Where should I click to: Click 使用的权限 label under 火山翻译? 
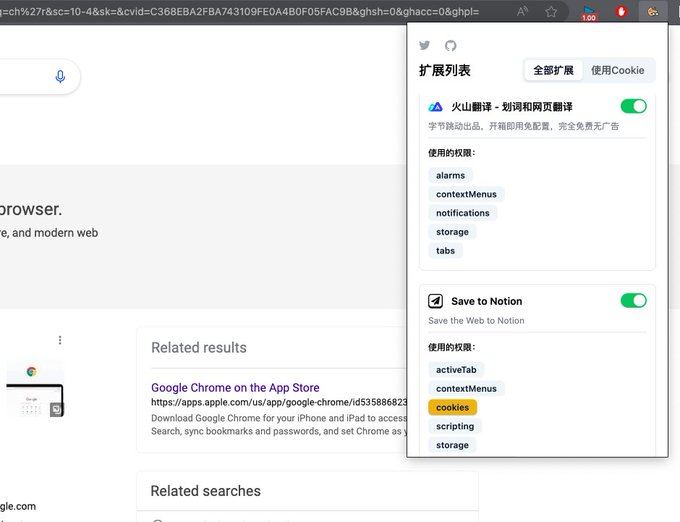point(451,153)
